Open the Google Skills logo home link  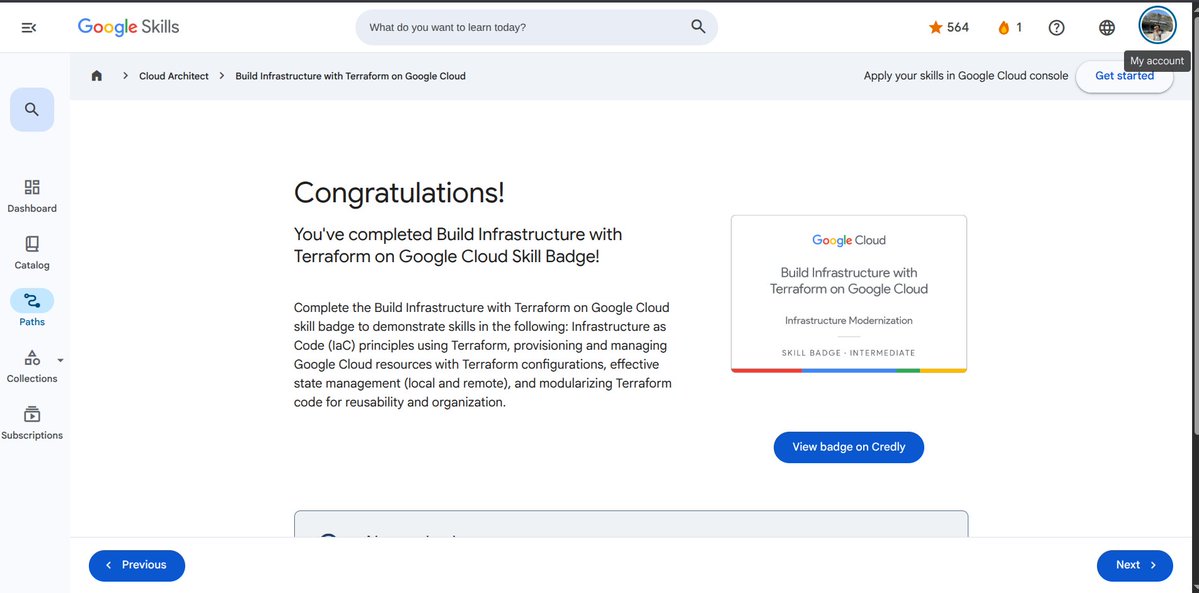[128, 27]
